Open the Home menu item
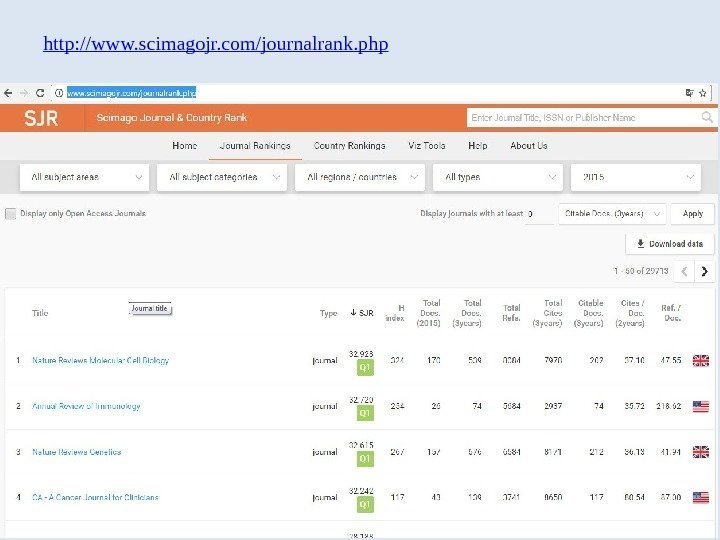720x540 pixels. pyautogui.click(x=185, y=146)
